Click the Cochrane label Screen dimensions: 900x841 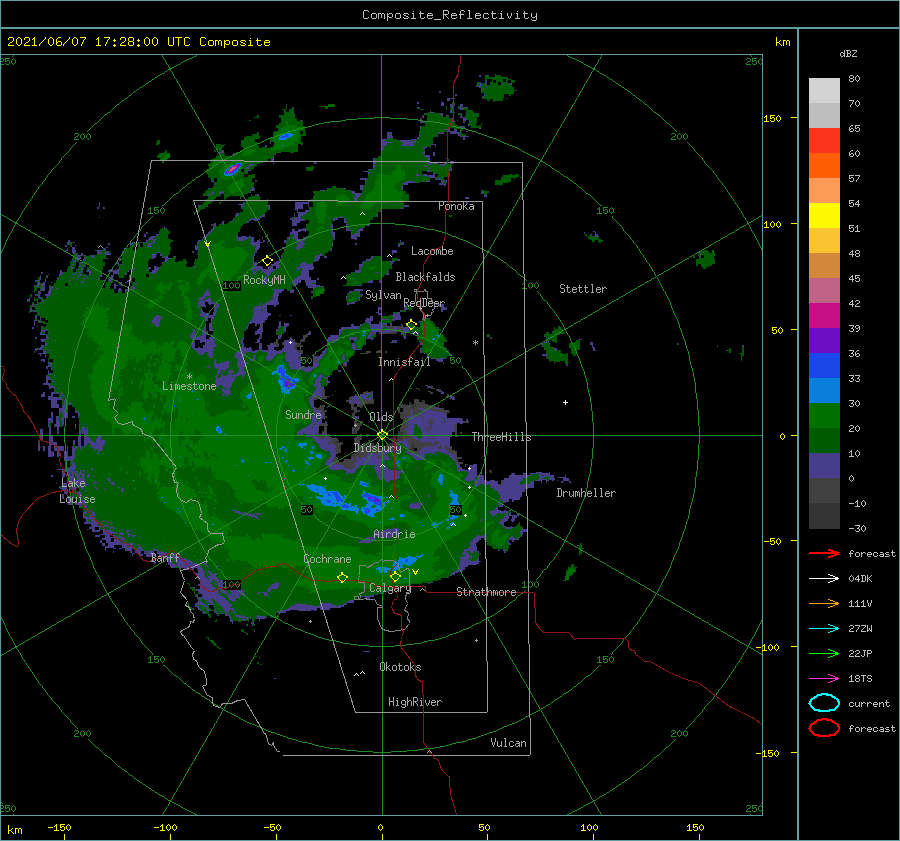point(327,559)
